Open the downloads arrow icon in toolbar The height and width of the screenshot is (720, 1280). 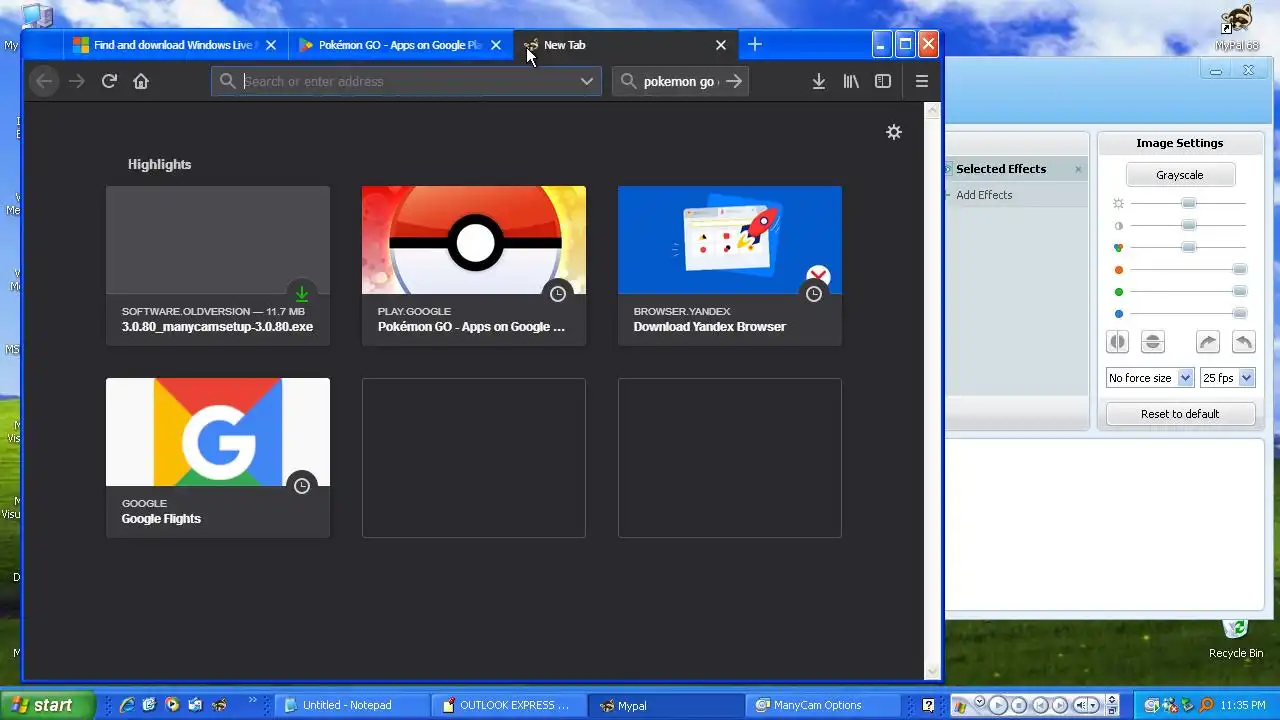click(x=818, y=81)
